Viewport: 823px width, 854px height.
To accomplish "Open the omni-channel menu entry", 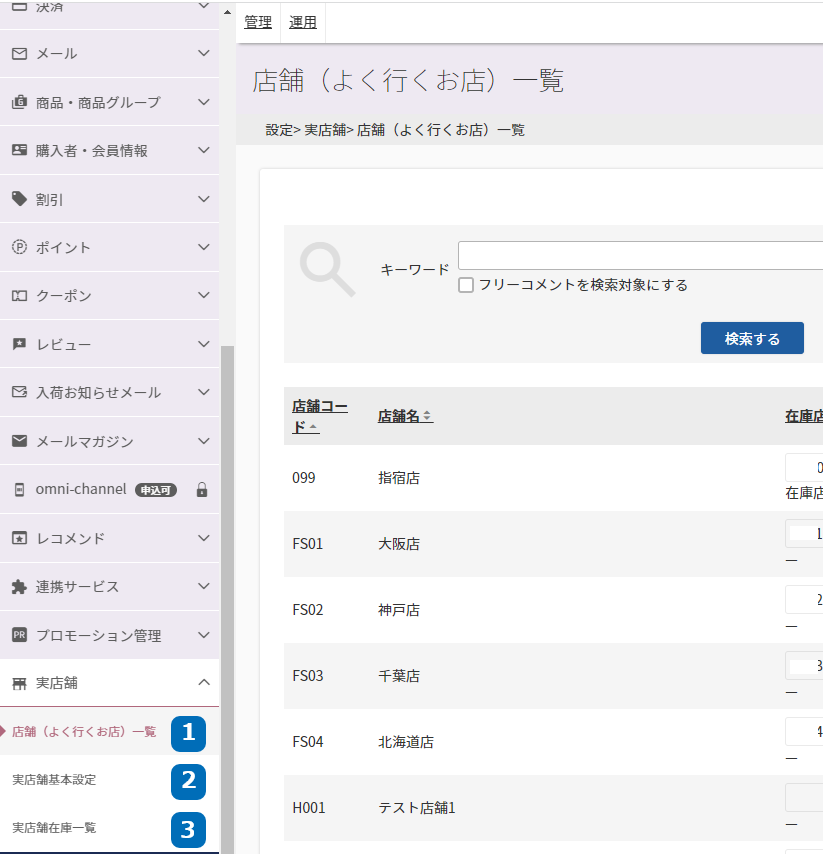I will 81,489.
